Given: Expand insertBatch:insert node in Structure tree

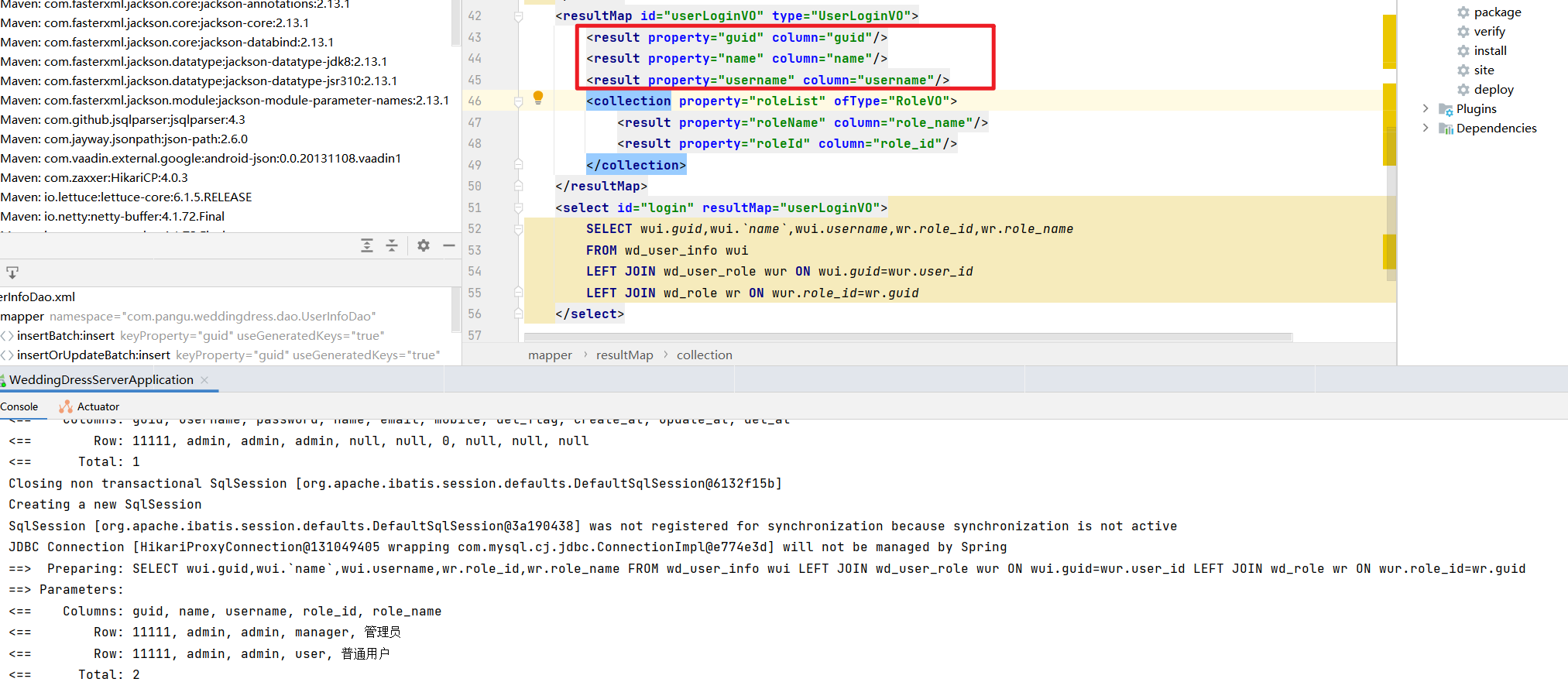Looking at the screenshot, I should (7, 336).
